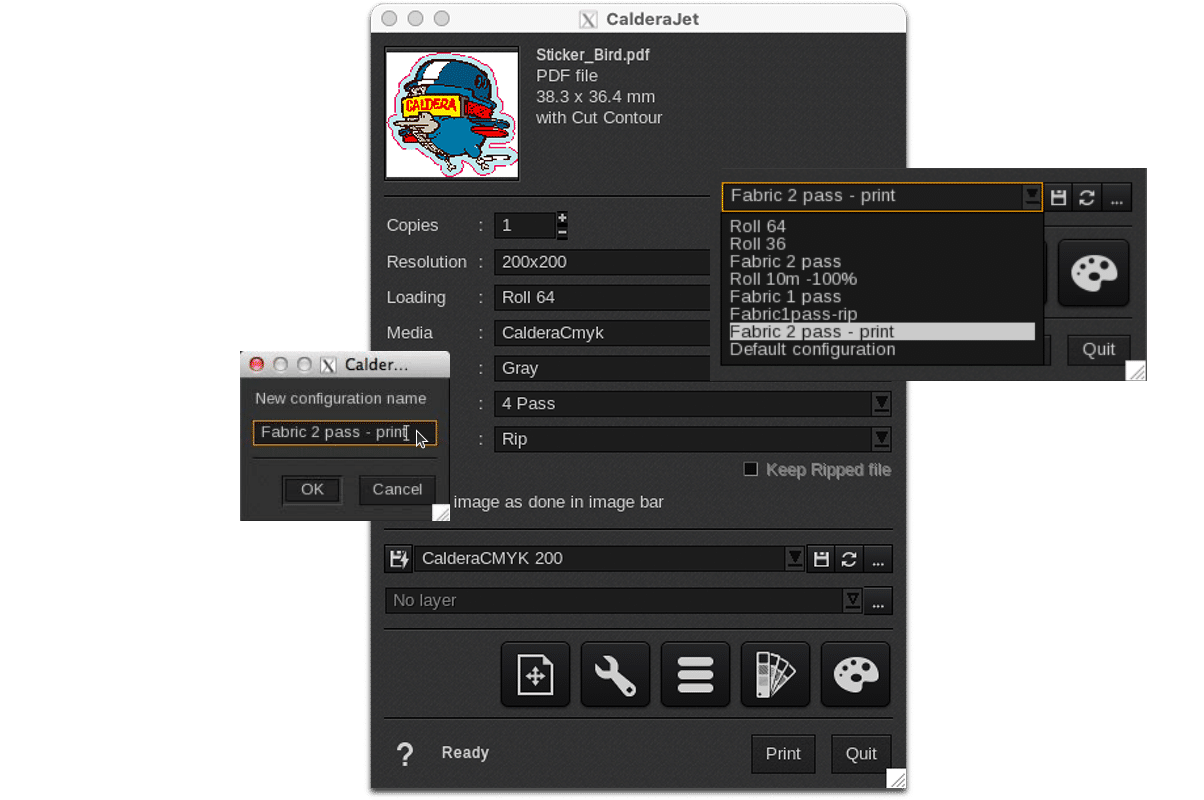Click the Sticker_Bird.pdf preview thumbnail
The image size is (1204, 800).
(x=452, y=114)
